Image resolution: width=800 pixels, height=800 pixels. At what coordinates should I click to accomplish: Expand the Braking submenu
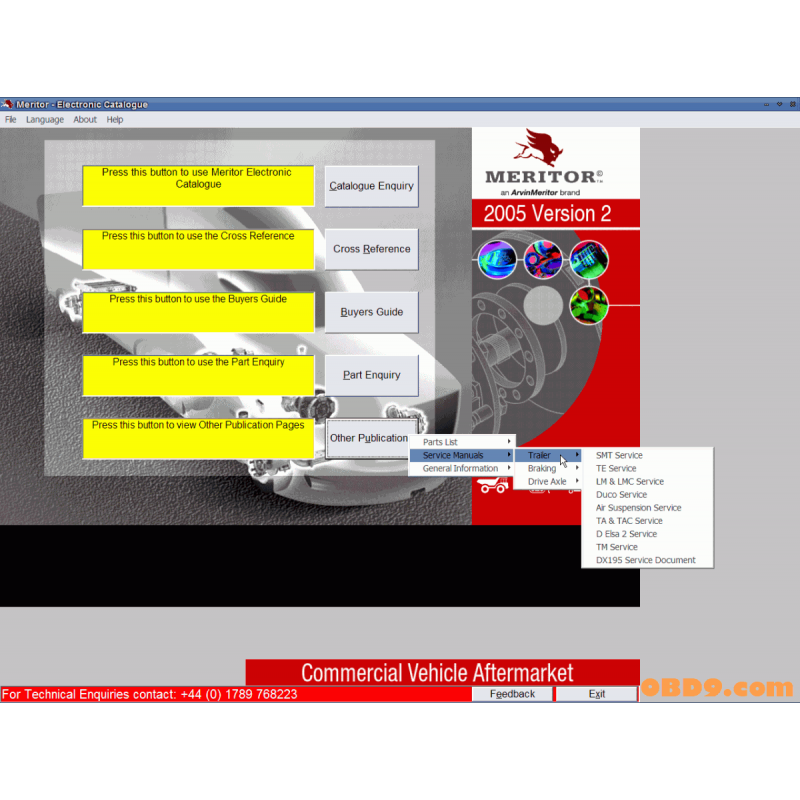click(541, 468)
